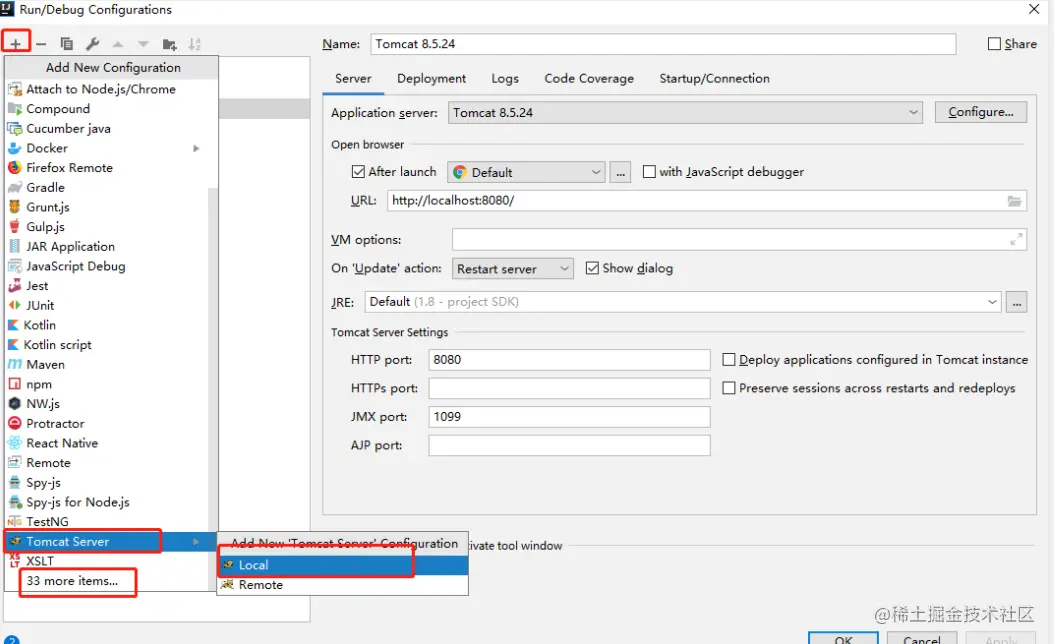Click the Cancel button
The height and width of the screenshot is (644, 1054).
tap(922, 639)
